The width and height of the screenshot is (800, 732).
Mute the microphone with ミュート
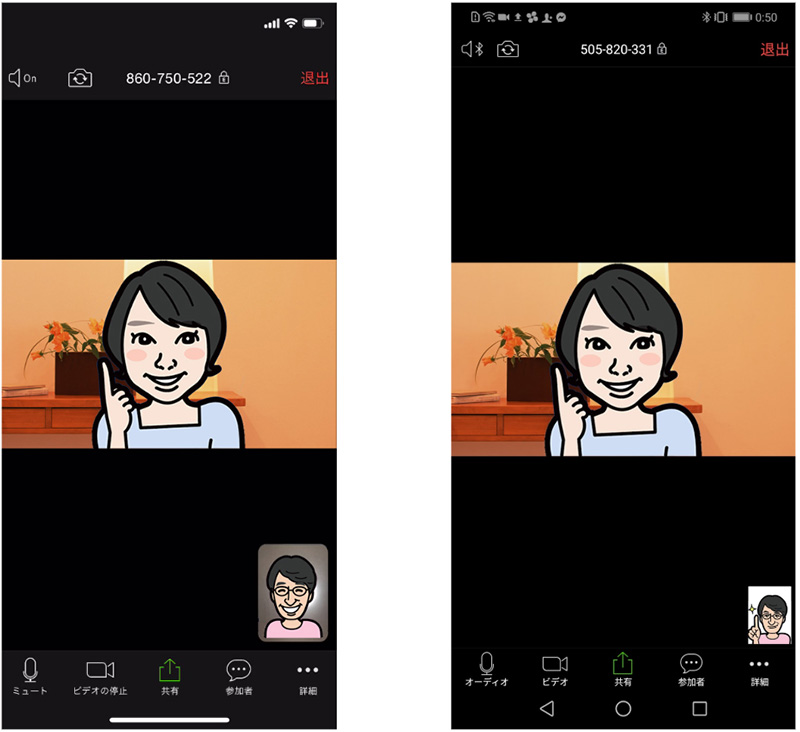pos(30,675)
